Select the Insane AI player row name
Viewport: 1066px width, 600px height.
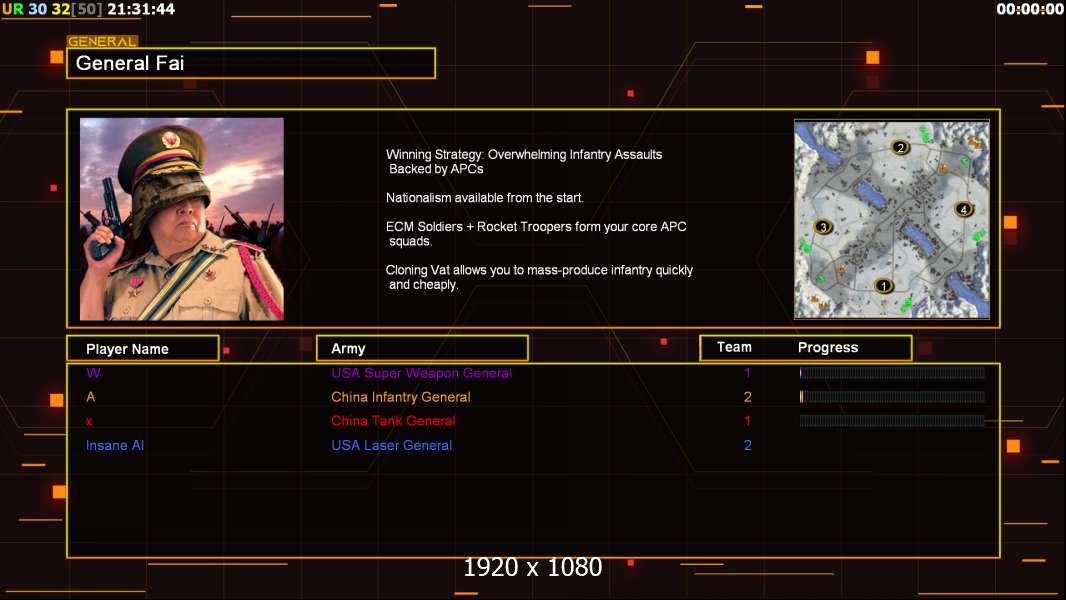[115, 445]
